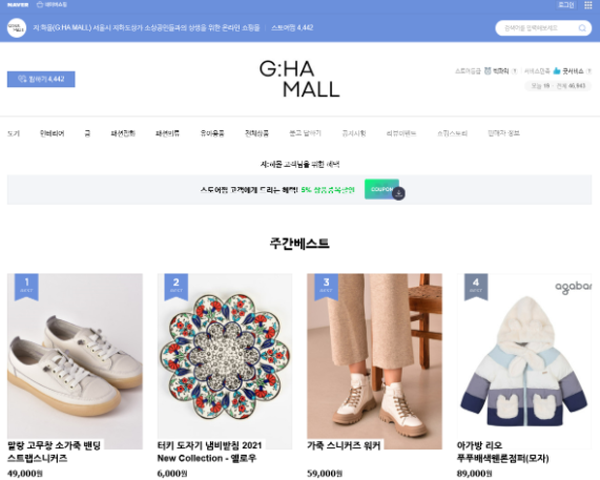Click the magnifier search icon
The image size is (600, 480).
(x=582, y=28)
